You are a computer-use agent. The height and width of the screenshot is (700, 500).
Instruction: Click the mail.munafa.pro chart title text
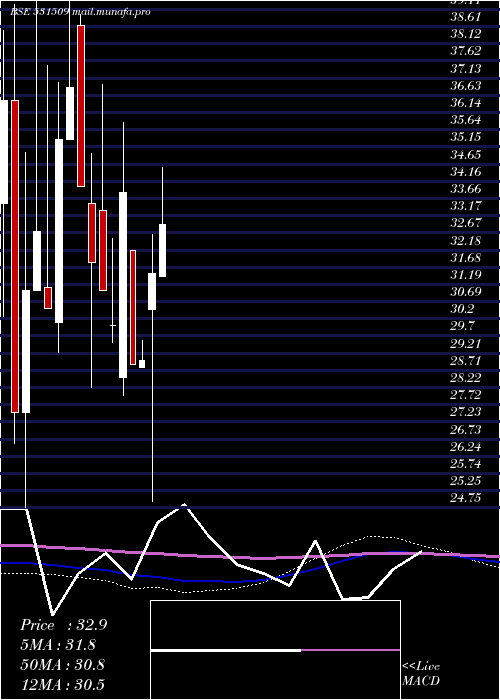(110, 12)
